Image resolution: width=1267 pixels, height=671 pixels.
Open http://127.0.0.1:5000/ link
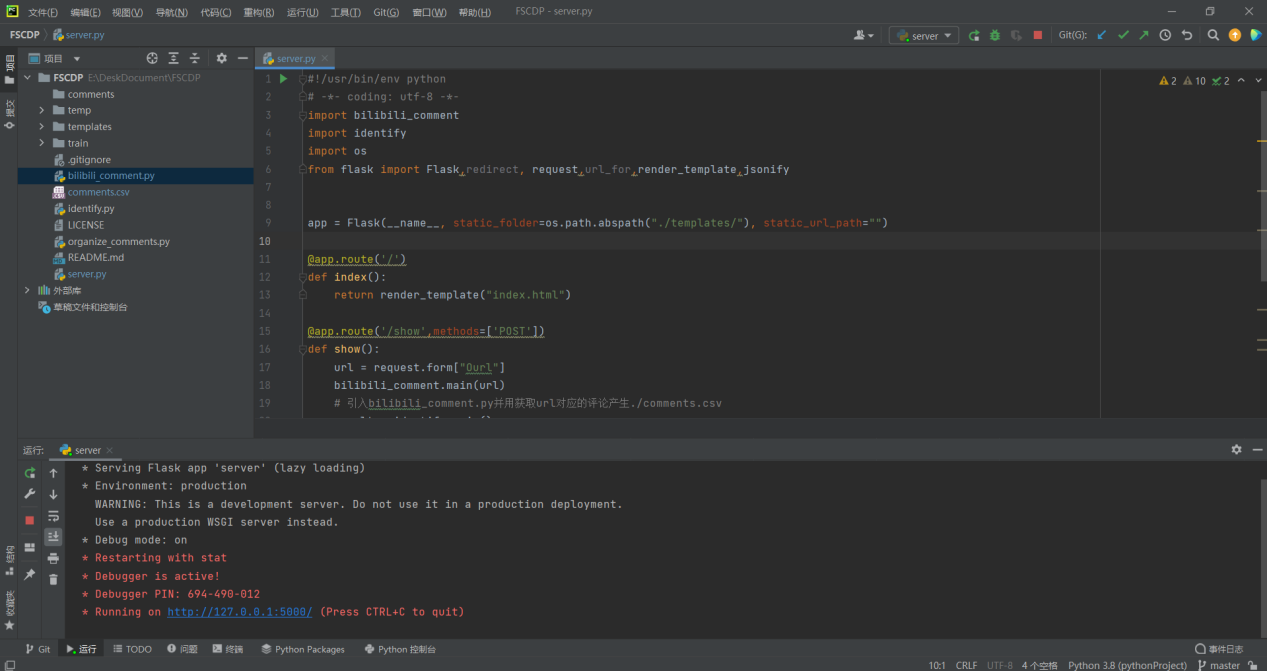(239, 612)
